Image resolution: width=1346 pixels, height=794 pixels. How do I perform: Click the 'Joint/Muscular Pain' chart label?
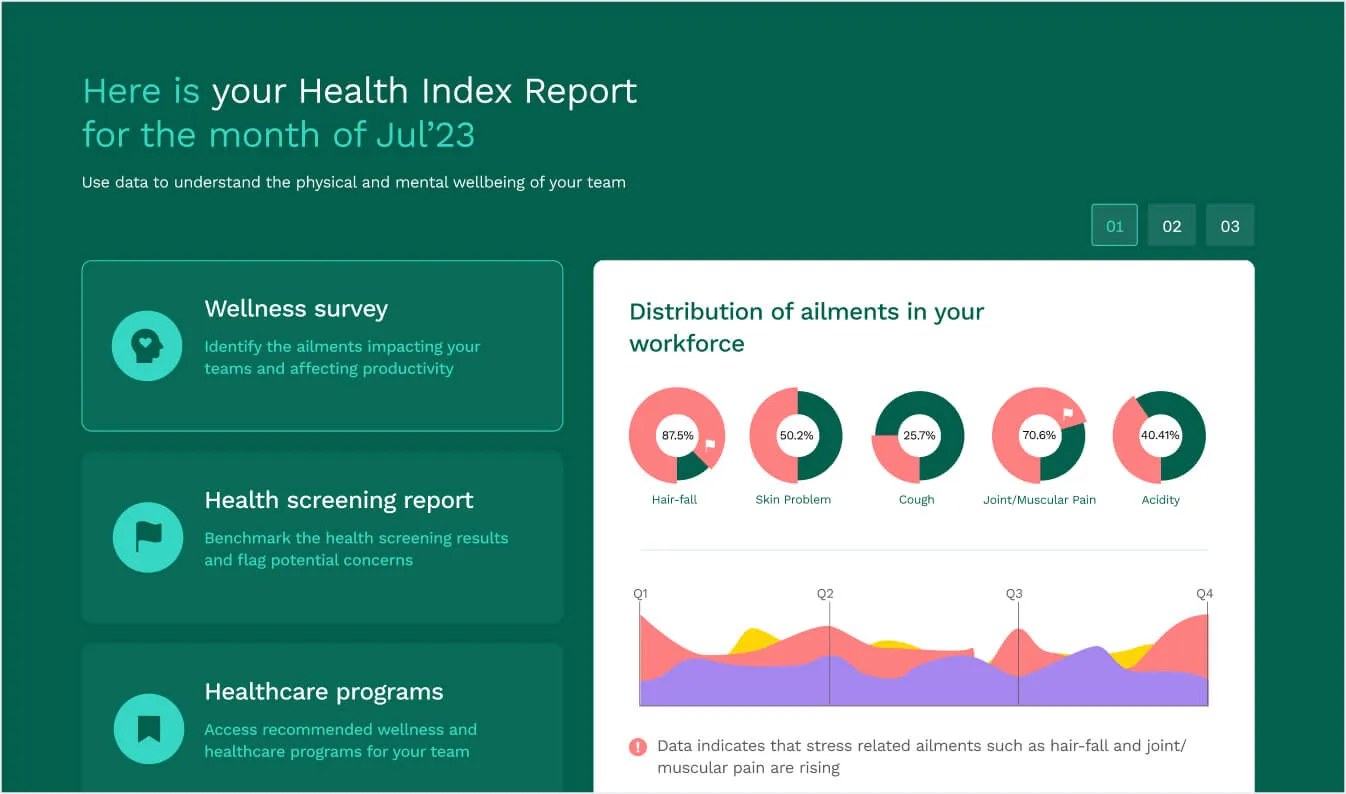tap(1040, 500)
